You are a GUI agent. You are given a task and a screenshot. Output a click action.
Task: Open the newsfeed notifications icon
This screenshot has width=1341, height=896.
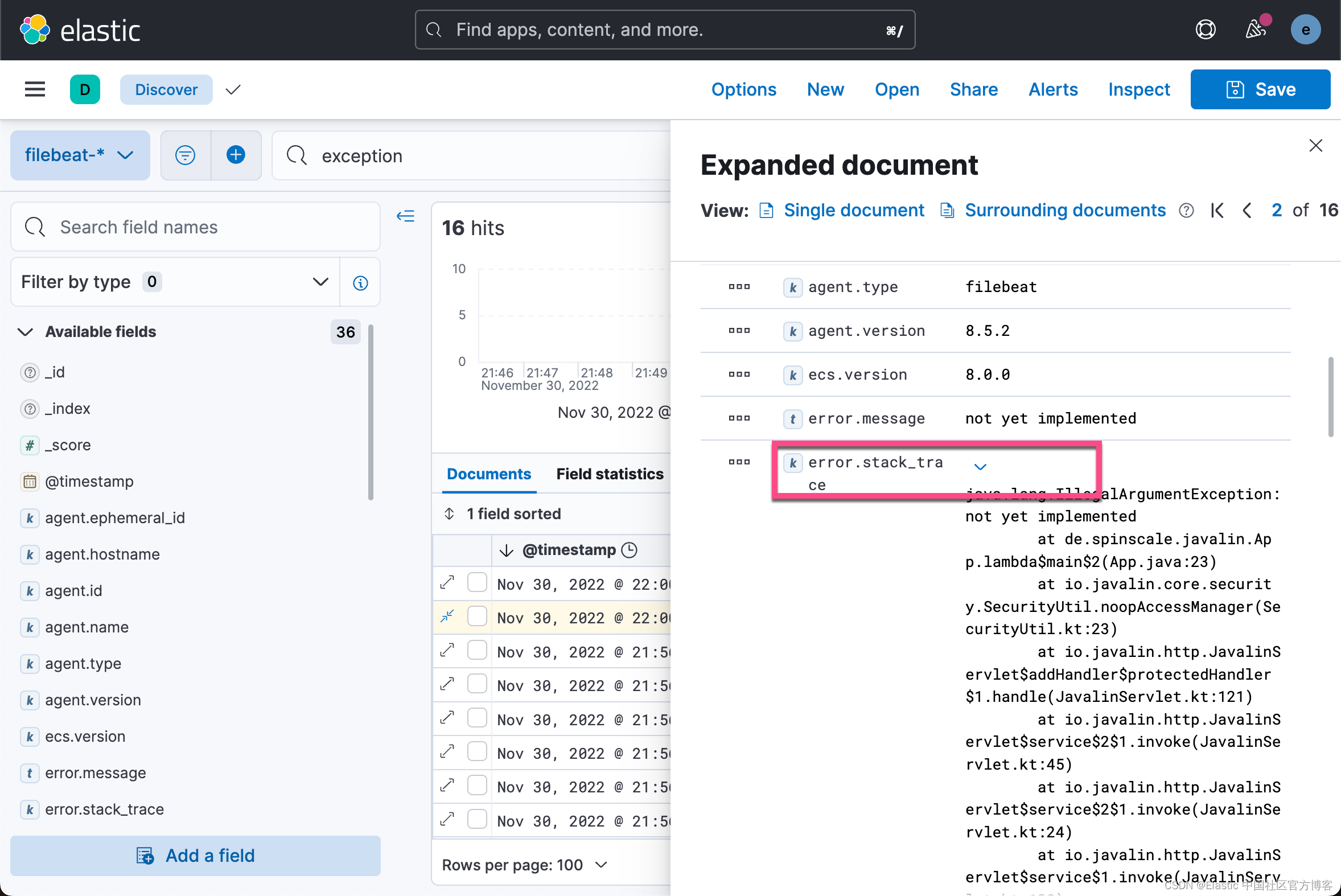point(1255,30)
